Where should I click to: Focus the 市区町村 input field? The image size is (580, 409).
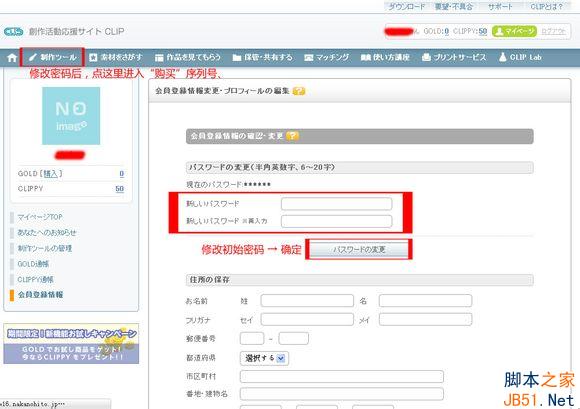tap(342, 376)
